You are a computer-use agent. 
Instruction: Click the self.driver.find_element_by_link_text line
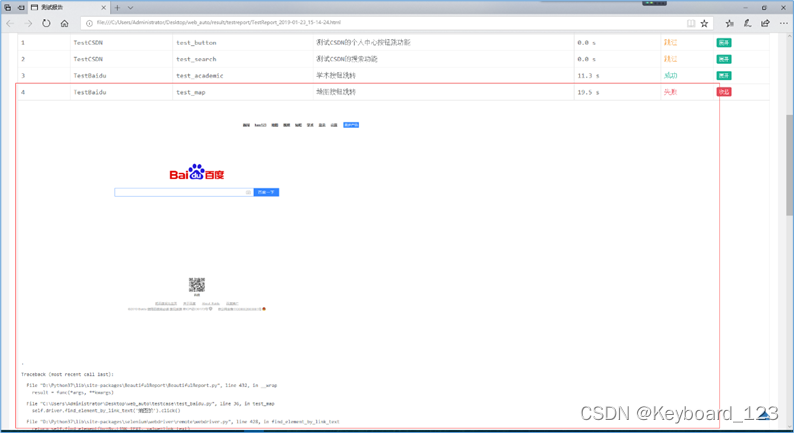(x=105, y=411)
